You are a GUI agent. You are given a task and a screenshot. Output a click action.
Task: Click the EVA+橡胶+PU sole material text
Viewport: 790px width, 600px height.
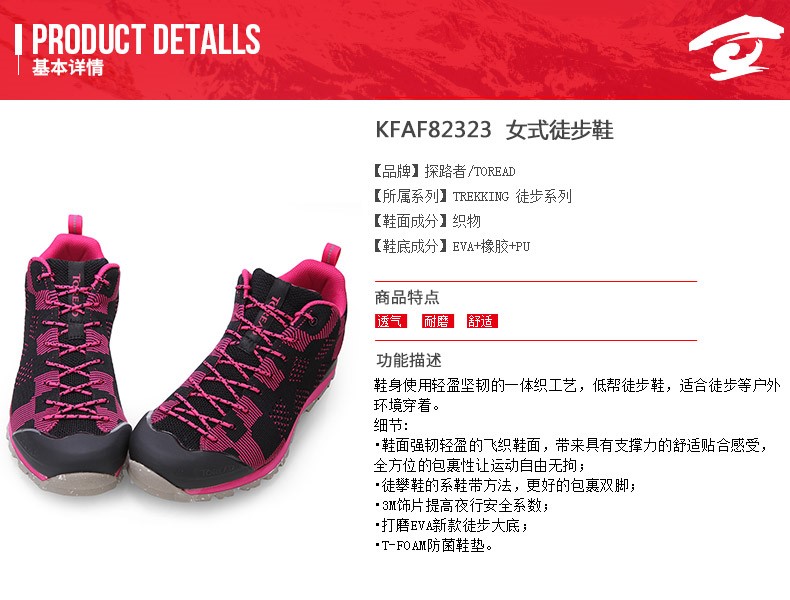pyautogui.click(x=491, y=246)
